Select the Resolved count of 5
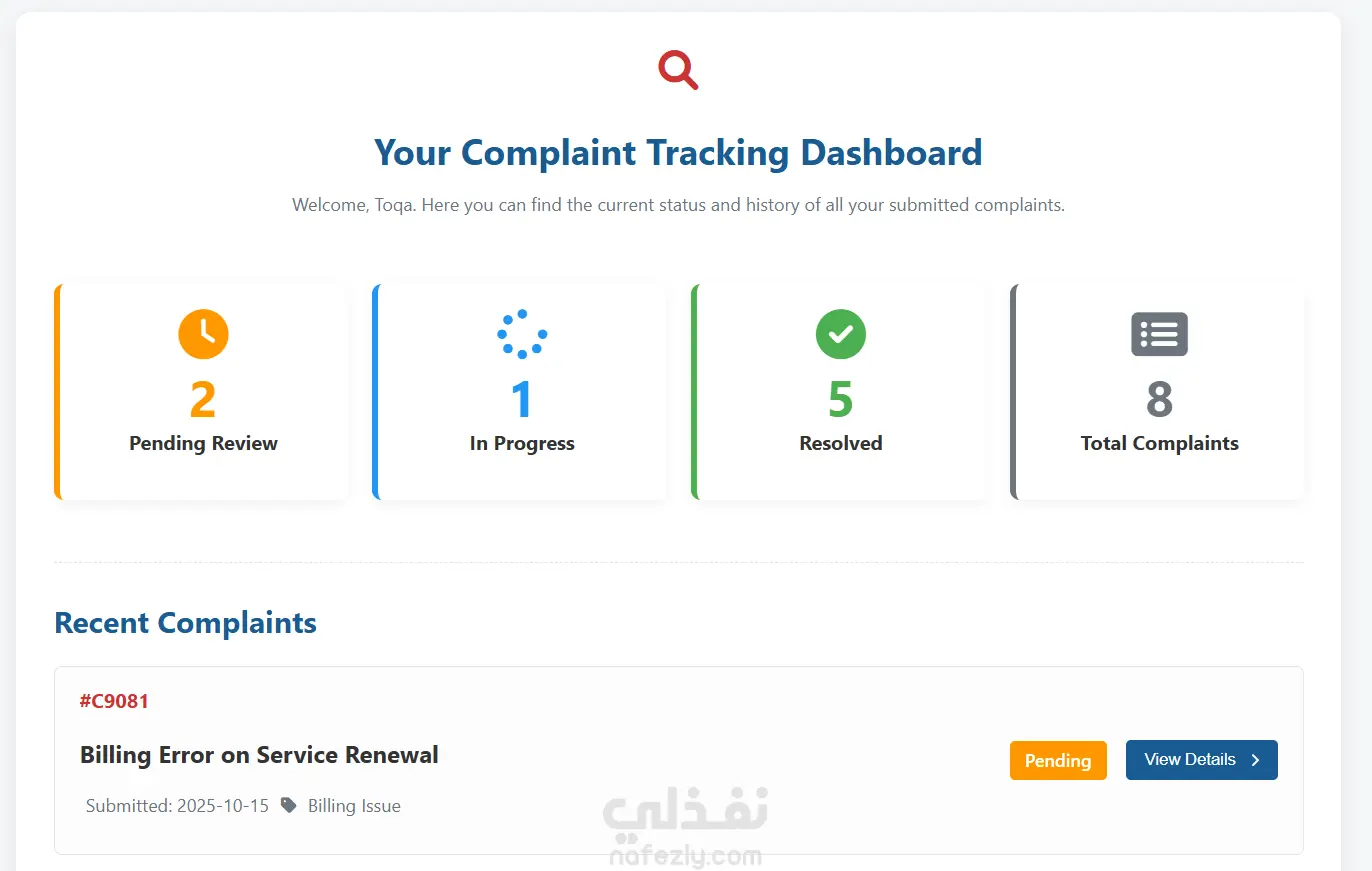This screenshot has width=1372, height=871. click(x=841, y=400)
